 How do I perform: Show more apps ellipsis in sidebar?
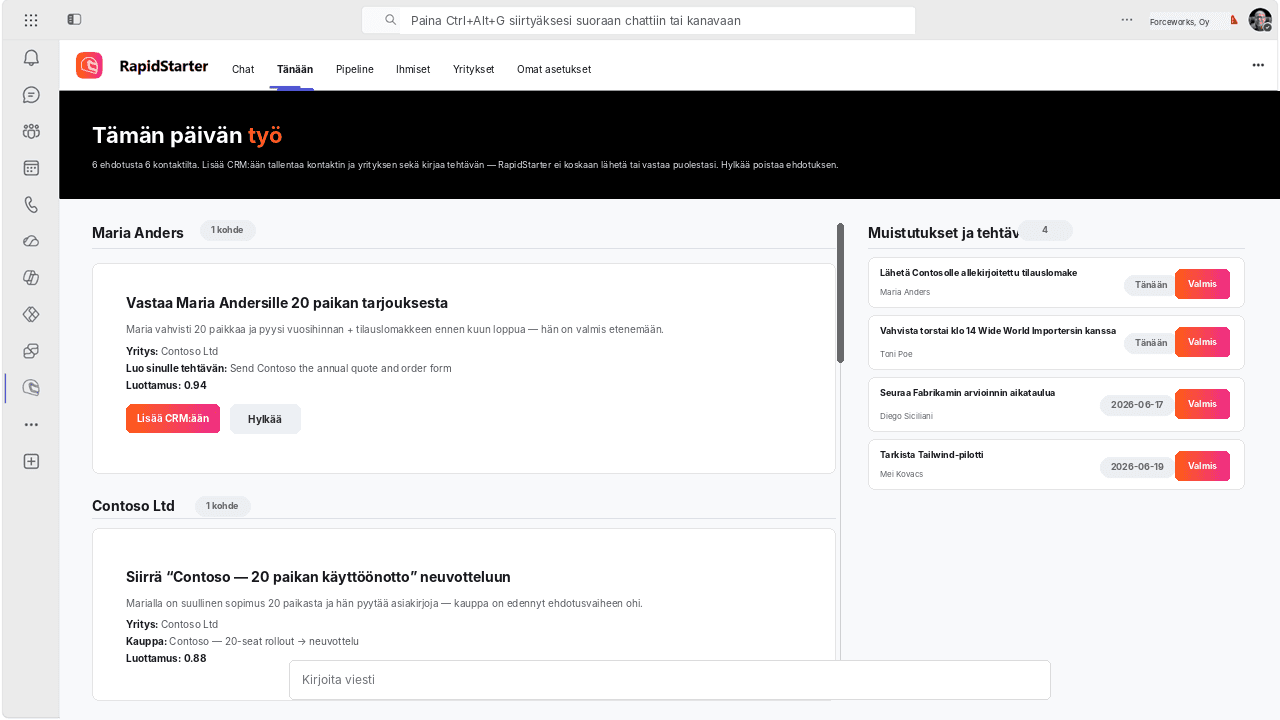31,424
